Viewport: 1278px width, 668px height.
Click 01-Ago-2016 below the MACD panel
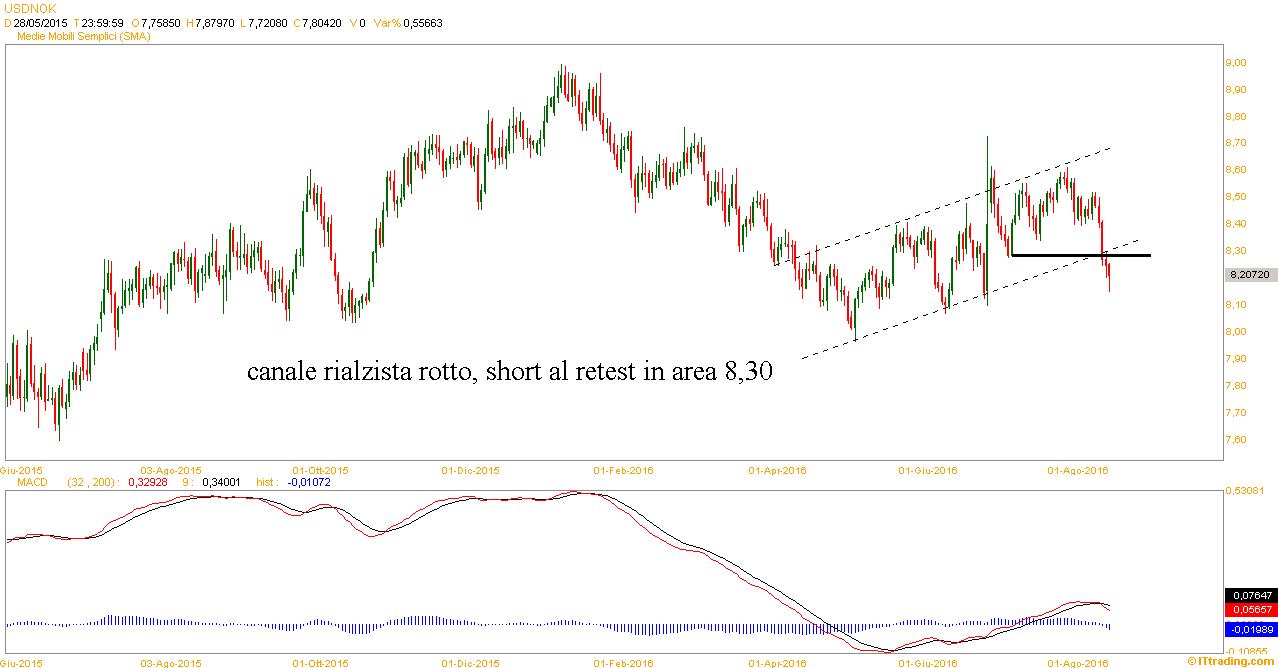(x=1078, y=662)
